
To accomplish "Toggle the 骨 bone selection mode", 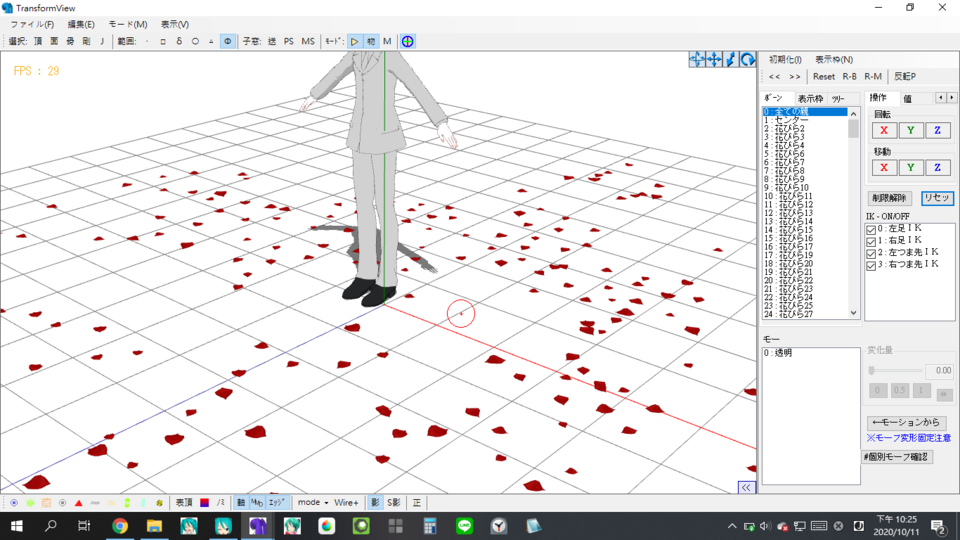I will (x=70, y=42).
